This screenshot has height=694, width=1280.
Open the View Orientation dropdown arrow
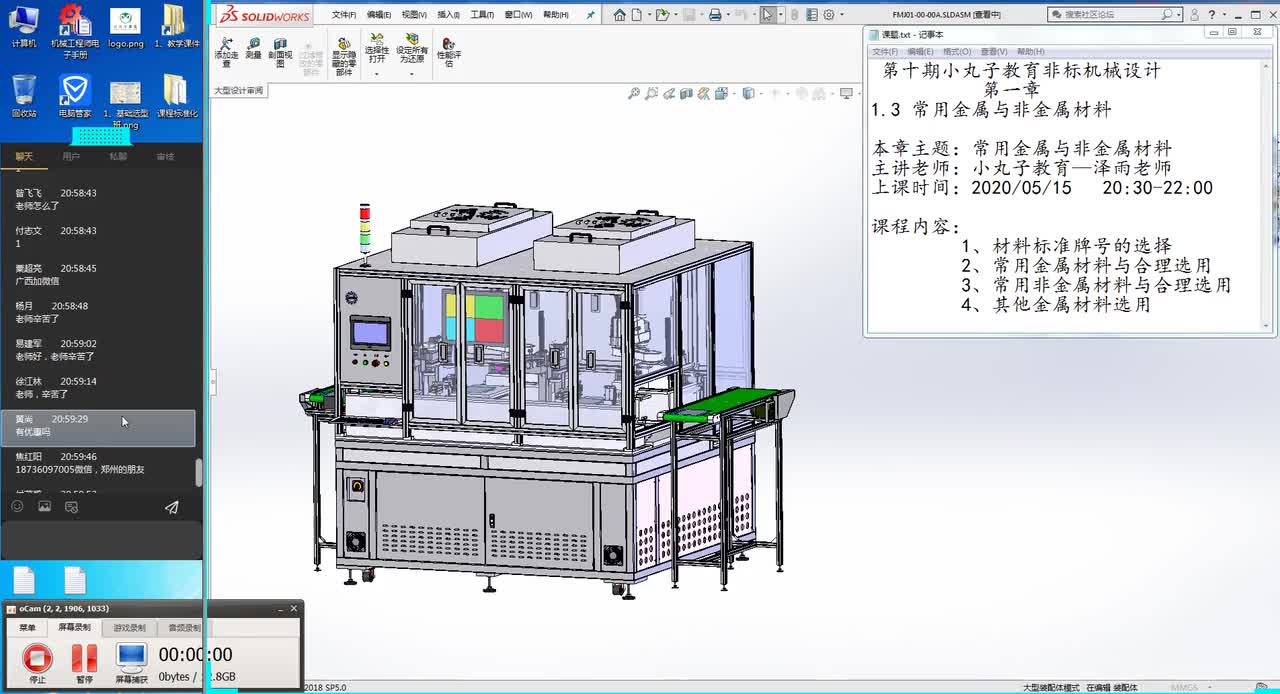click(x=734, y=93)
